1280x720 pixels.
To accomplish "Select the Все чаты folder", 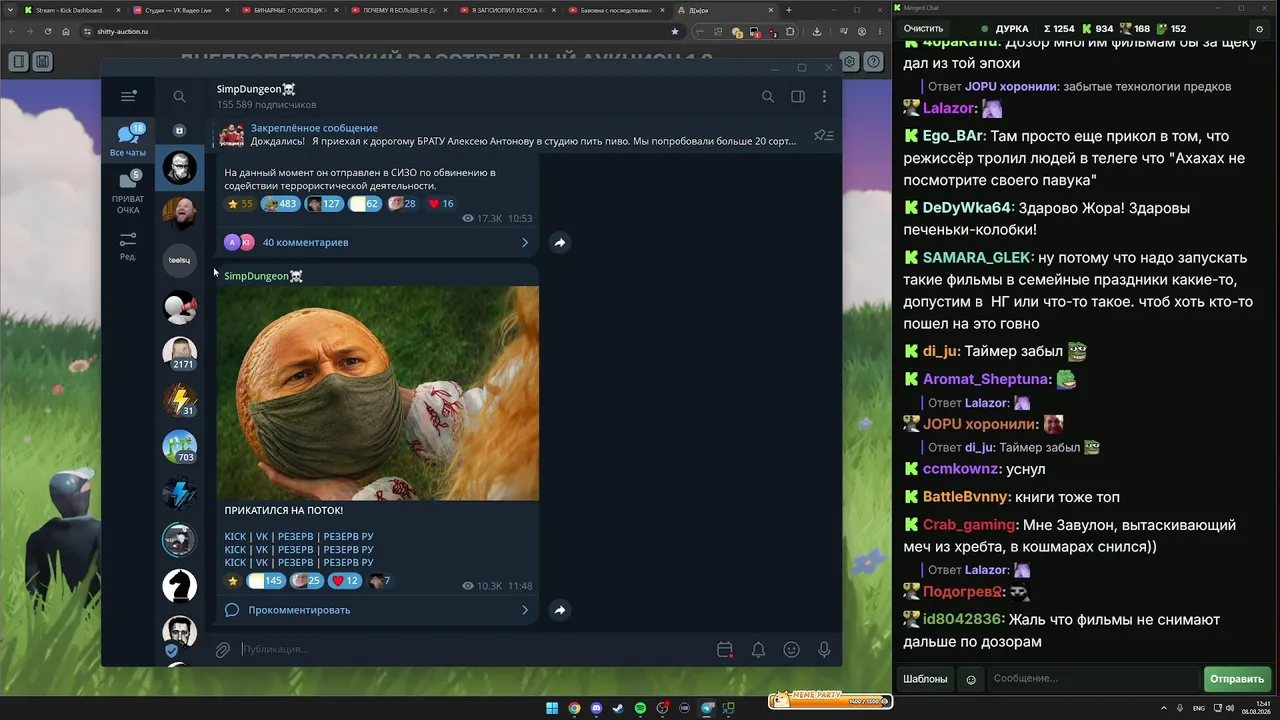I will point(128,140).
